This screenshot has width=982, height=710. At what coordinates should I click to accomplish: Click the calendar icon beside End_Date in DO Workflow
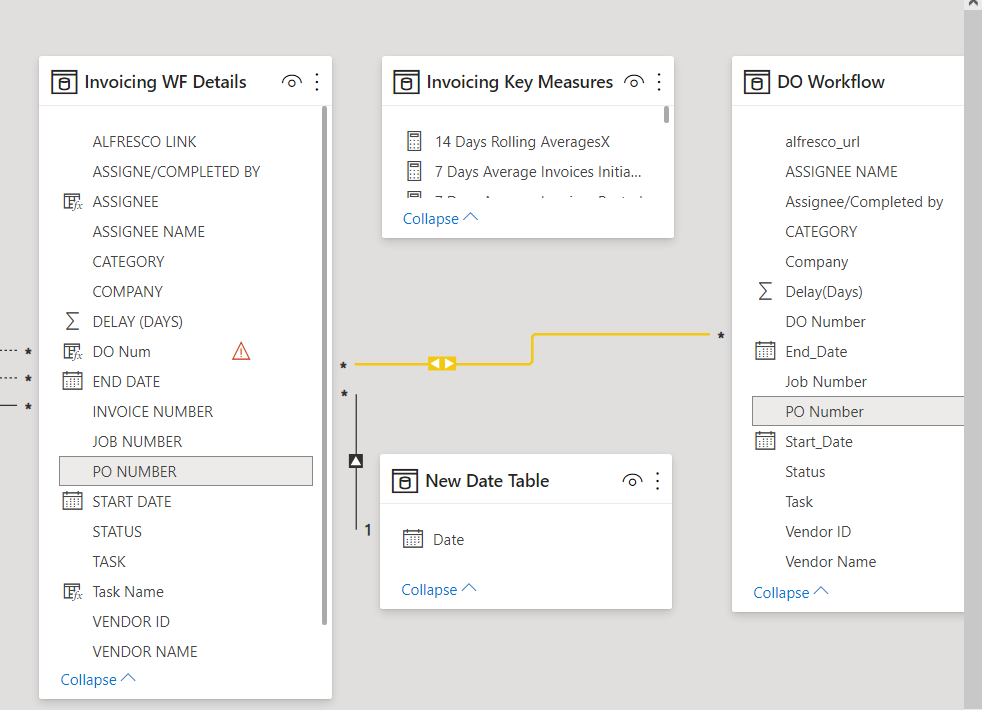coord(765,351)
